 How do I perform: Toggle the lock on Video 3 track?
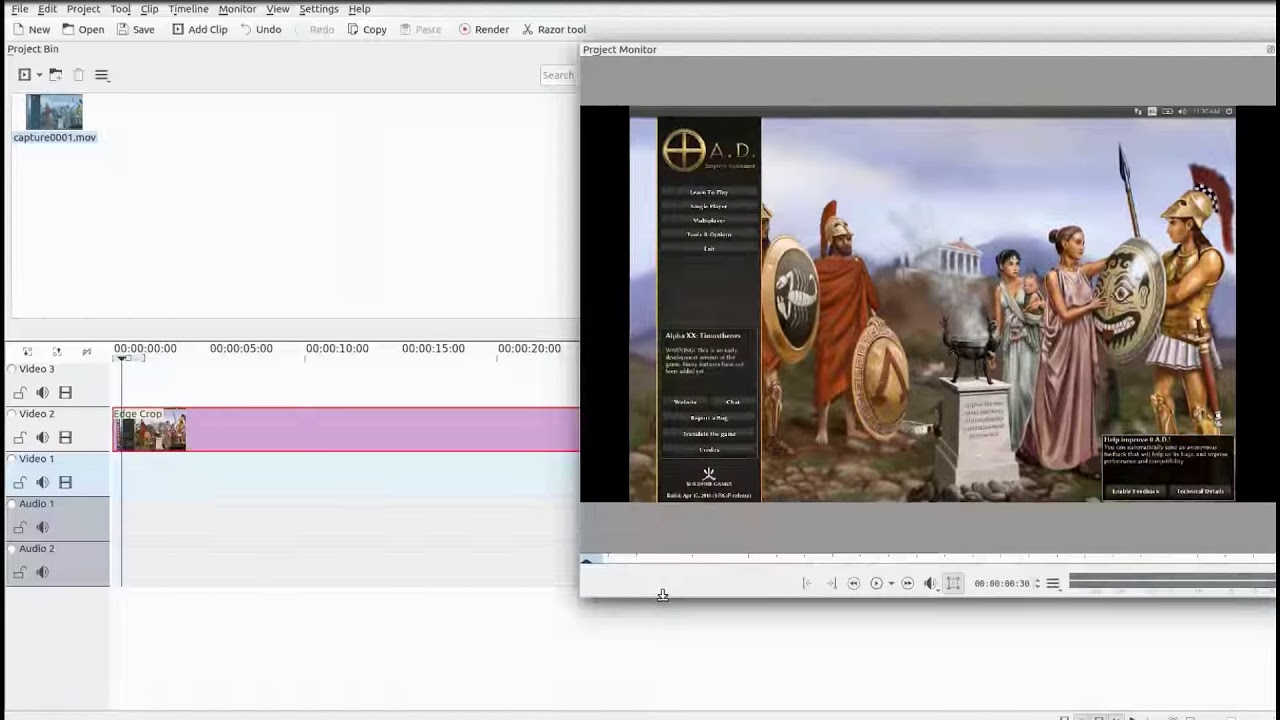tap(20, 393)
